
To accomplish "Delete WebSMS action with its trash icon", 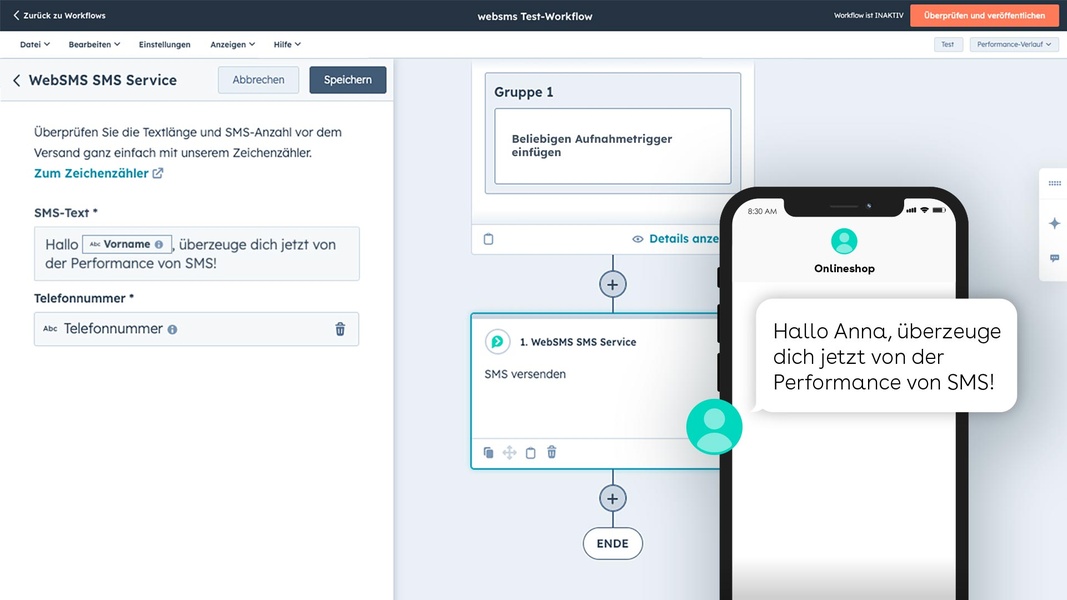I will (x=552, y=452).
